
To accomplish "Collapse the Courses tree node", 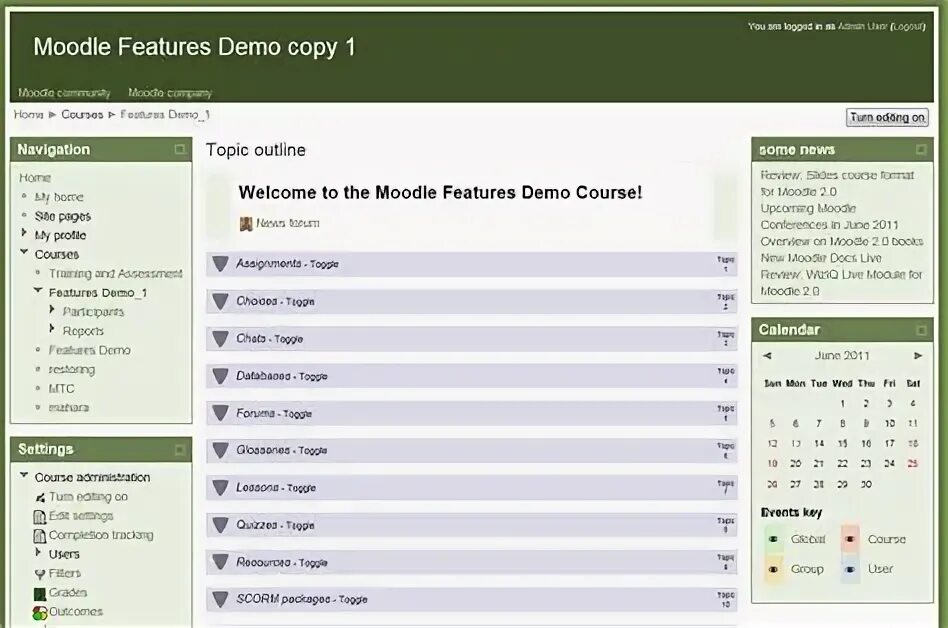I will [x=24, y=252].
